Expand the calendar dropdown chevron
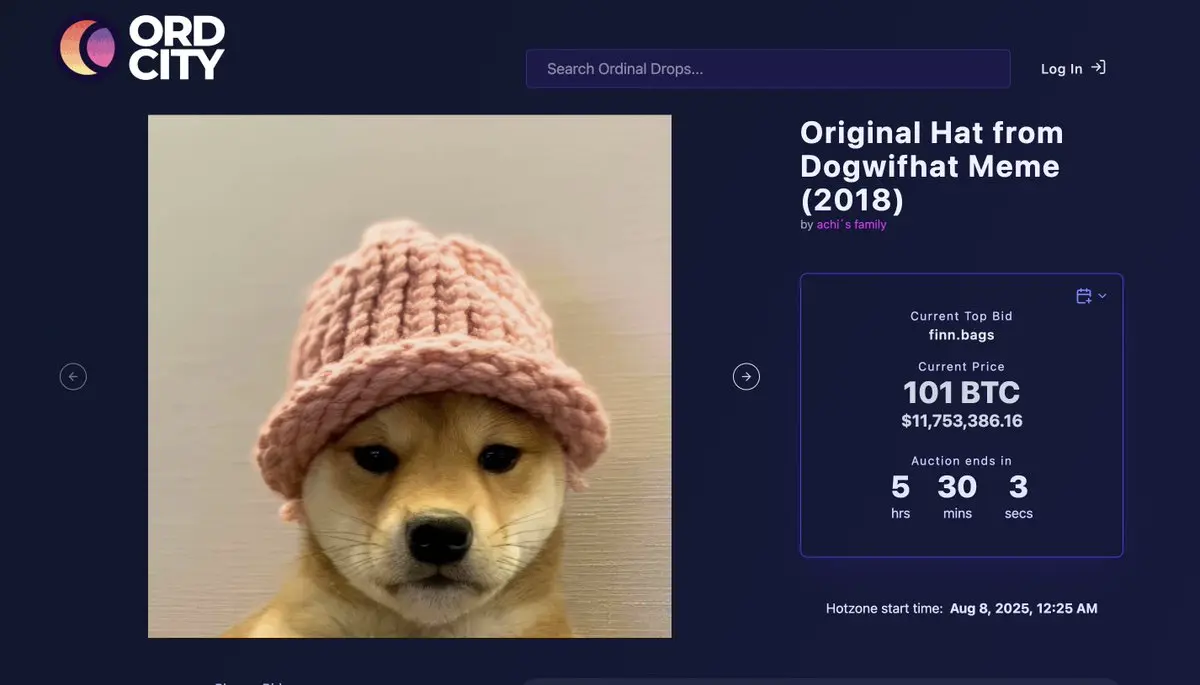Screen dimensions: 1200x685 point(1102,296)
